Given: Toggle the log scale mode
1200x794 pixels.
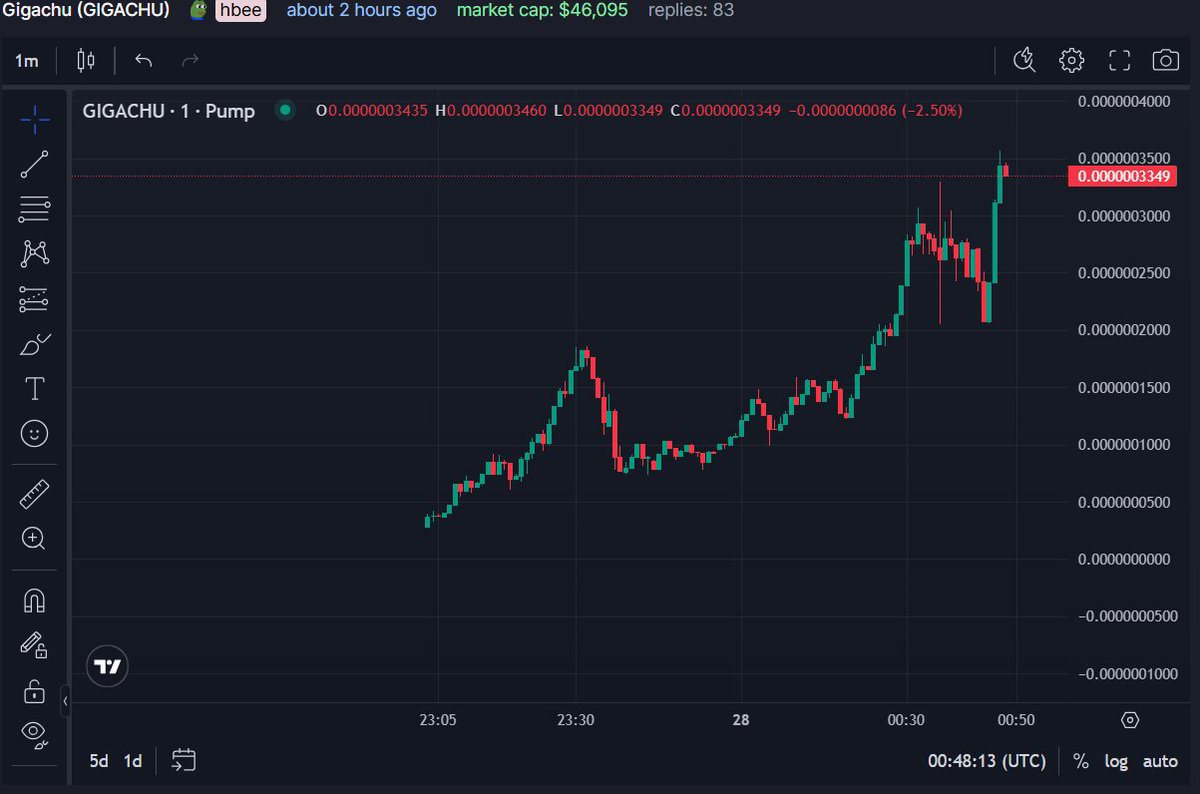Looking at the screenshot, I should 1116,761.
